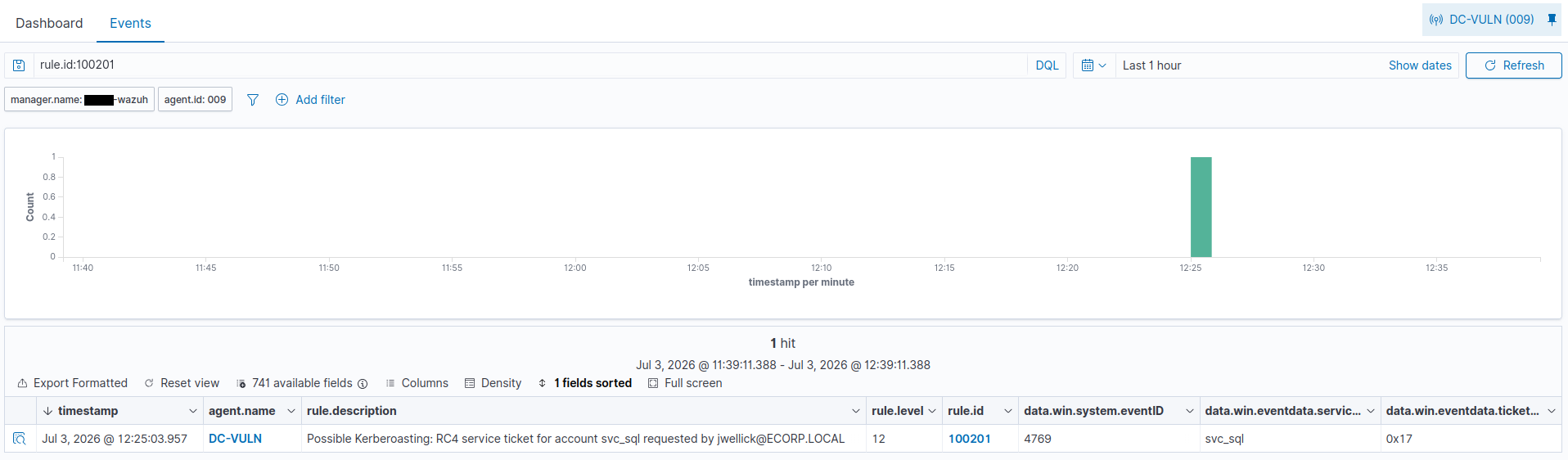This screenshot has height=460, width=1568.
Task: Click the 12:25 histogram bar
Action: (x=1201, y=207)
